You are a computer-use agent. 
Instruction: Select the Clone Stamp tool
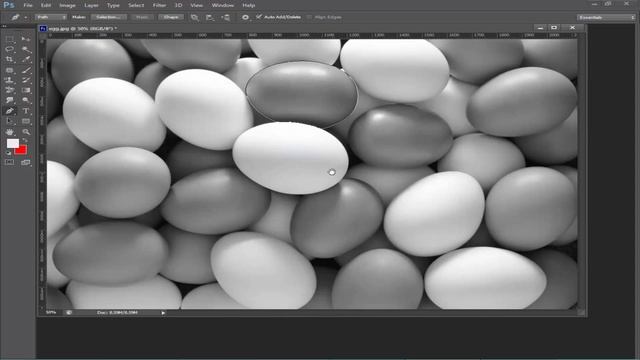coord(10,80)
